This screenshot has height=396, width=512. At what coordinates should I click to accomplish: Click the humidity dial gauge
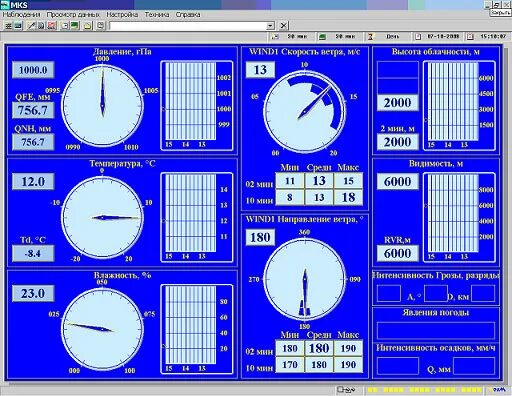(x=103, y=329)
